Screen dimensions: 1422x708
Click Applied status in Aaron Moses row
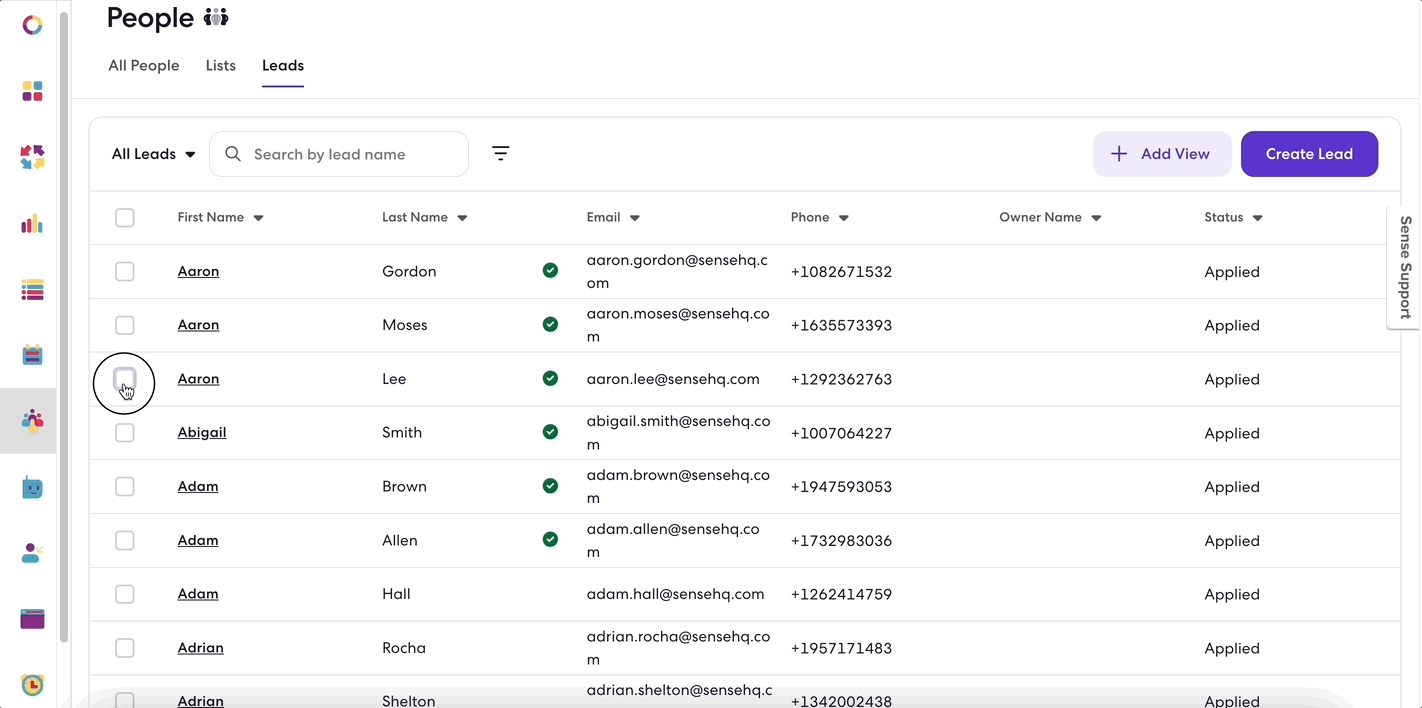[1232, 325]
